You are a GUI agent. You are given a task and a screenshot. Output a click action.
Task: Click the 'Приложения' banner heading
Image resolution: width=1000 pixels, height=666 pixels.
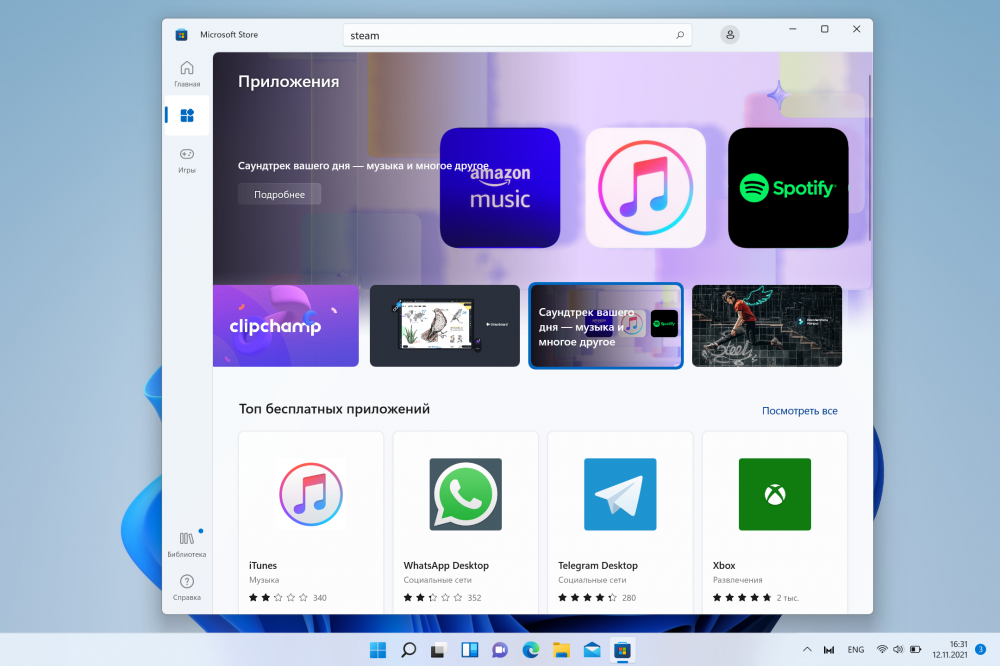point(288,82)
